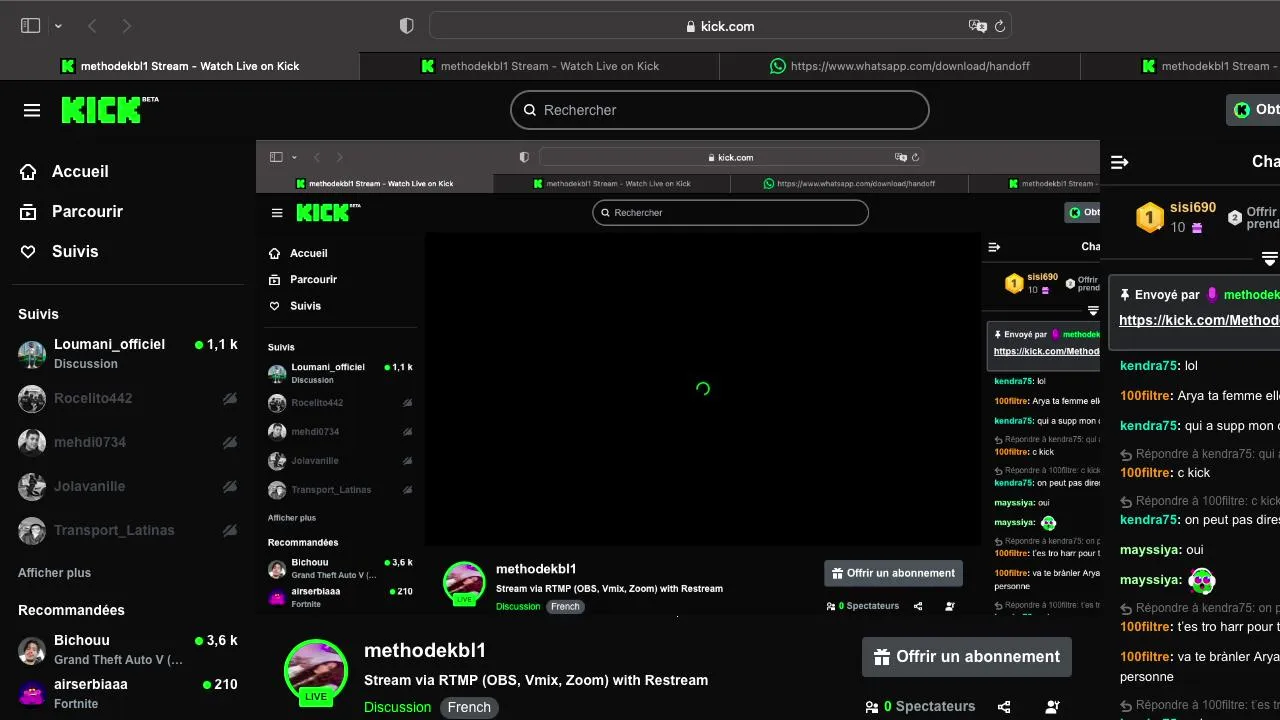1280x720 pixels.
Task: Click the French language tag
Action: click(469, 707)
